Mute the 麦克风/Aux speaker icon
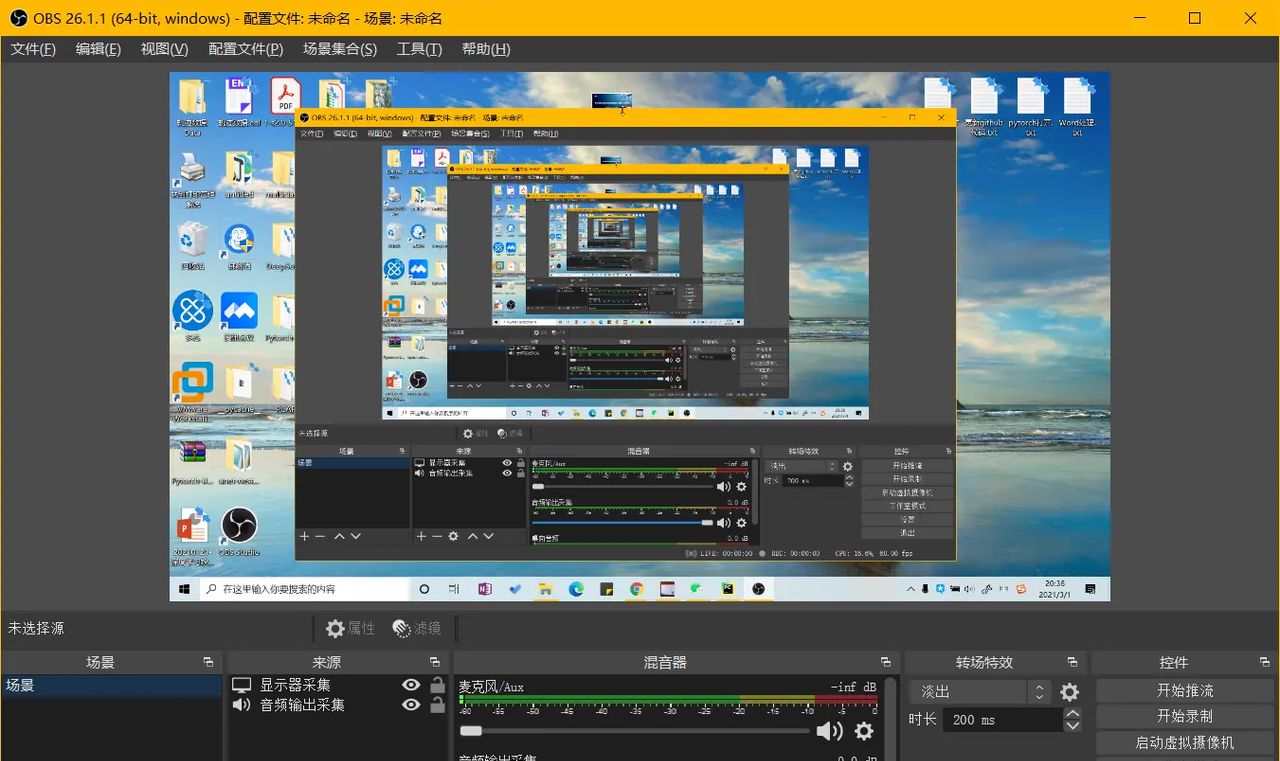This screenshot has width=1280, height=761. click(828, 731)
